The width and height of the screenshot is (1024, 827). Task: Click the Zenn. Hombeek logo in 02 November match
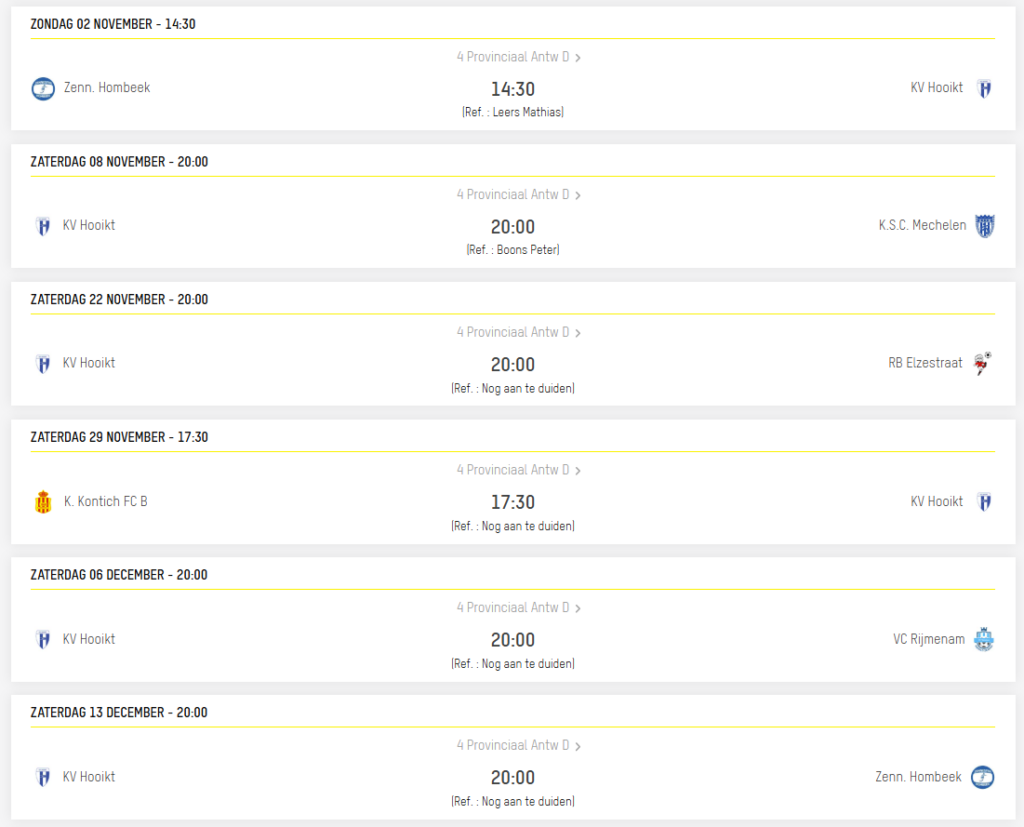click(43, 88)
